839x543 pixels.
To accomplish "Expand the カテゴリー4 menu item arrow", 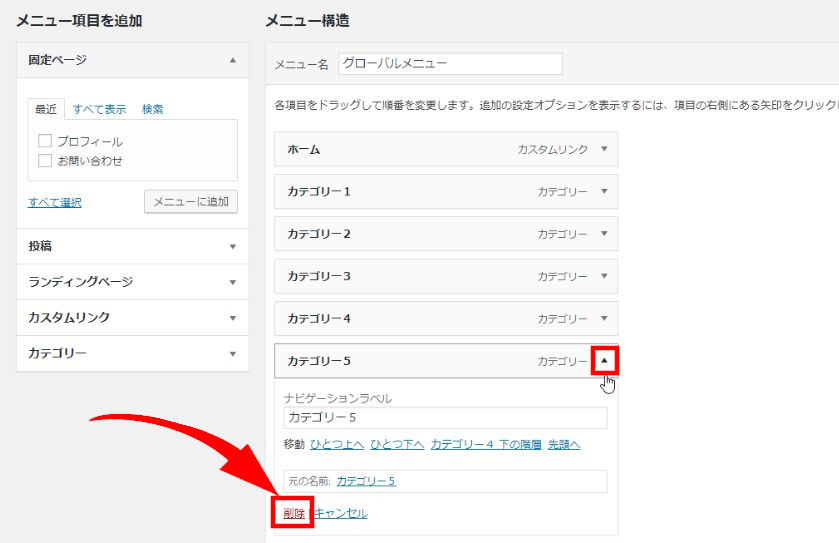I will tap(604, 318).
